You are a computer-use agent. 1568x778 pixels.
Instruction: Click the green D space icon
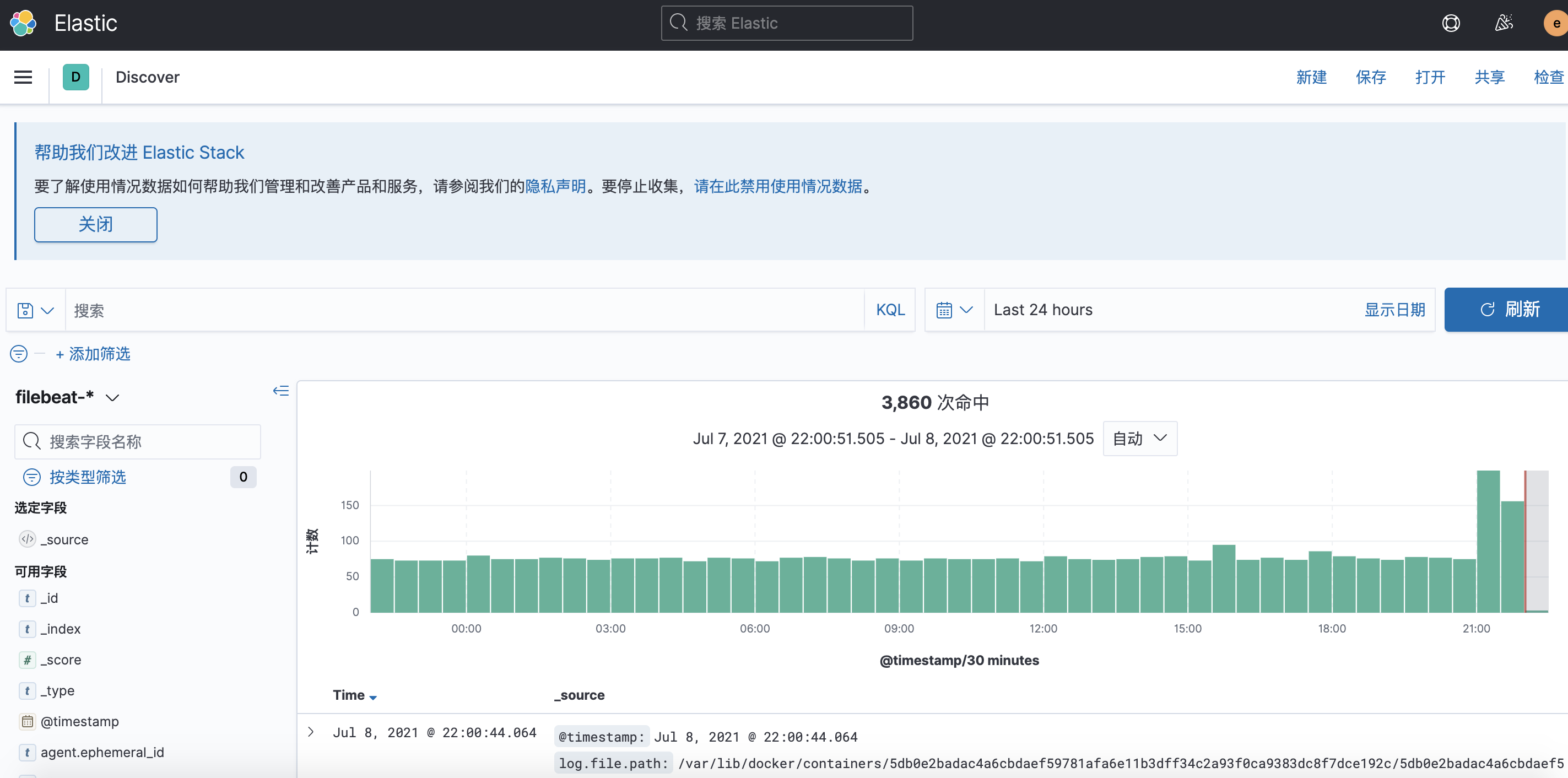(x=75, y=77)
